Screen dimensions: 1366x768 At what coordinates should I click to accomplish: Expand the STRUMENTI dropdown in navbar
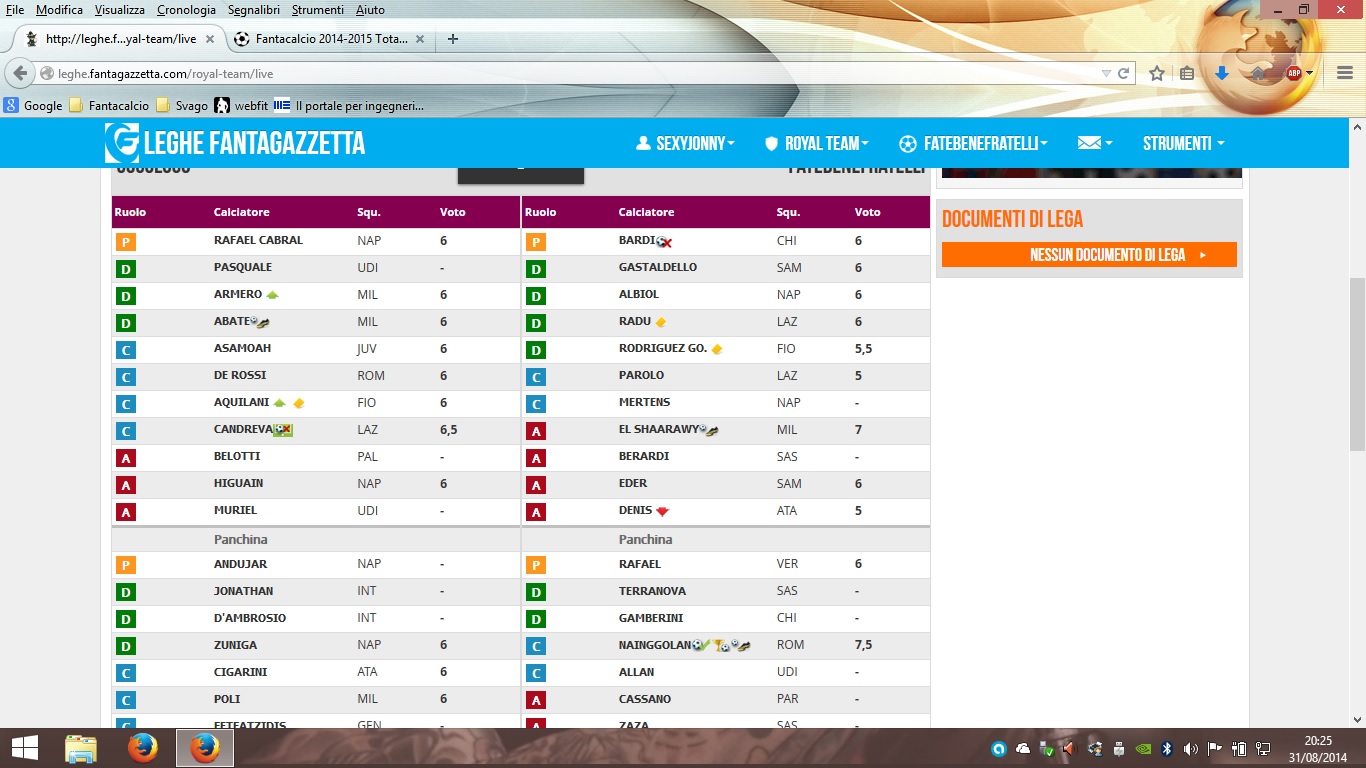point(1183,143)
